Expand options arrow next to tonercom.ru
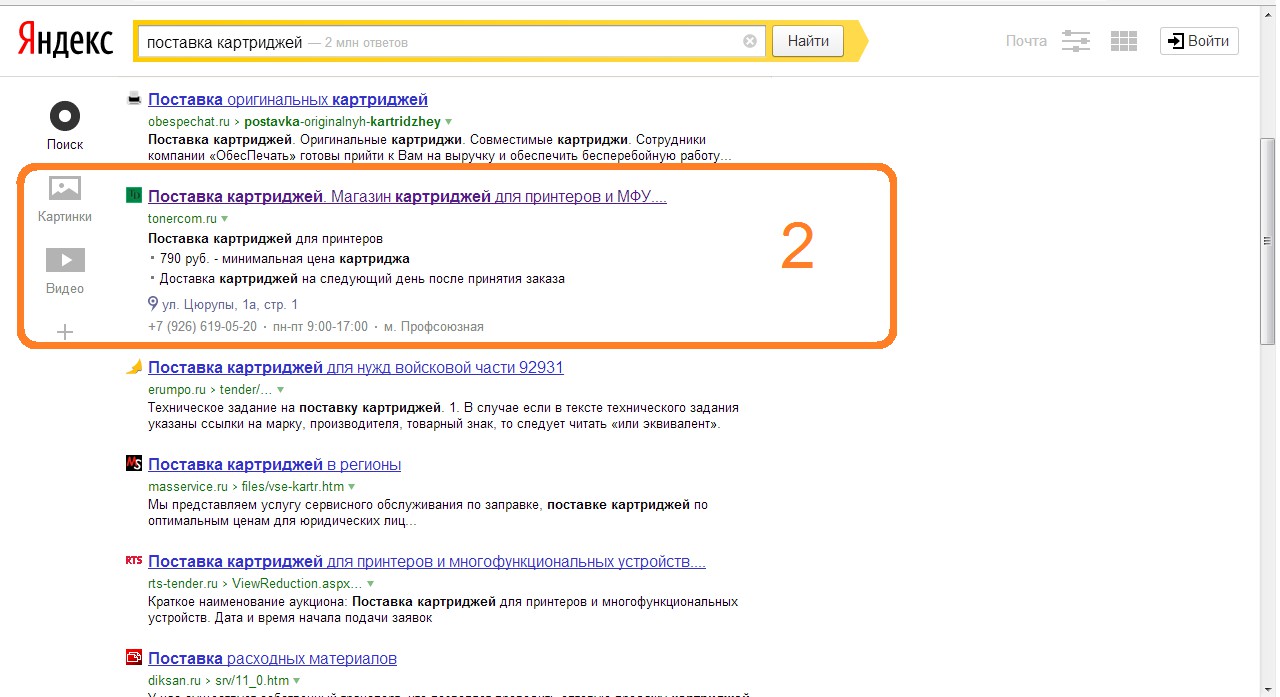This screenshot has height=697, width=1280. click(x=224, y=218)
